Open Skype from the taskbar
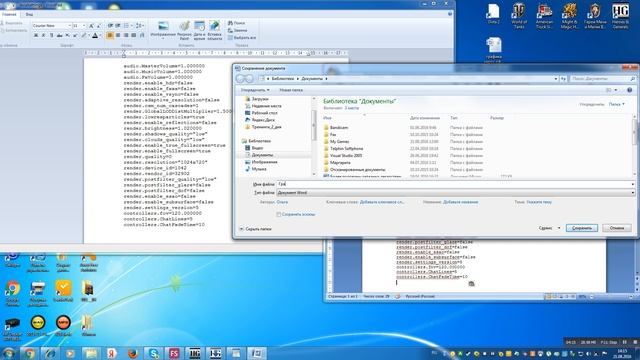 point(153,353)
